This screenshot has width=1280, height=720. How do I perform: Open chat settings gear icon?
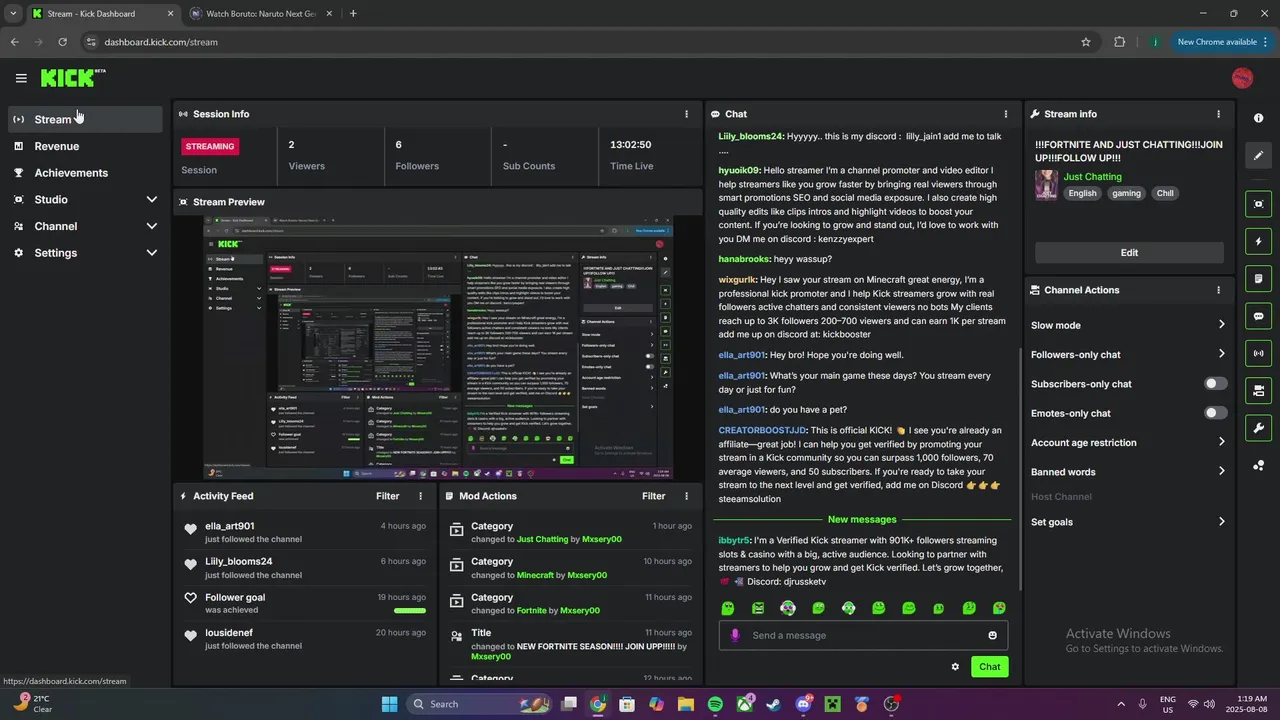coord(955,667)
